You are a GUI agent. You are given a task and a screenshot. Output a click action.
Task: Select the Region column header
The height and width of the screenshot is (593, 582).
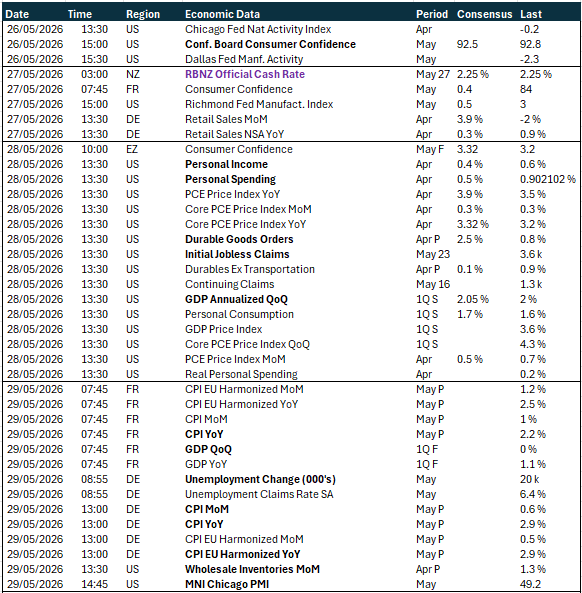(143, 14)
